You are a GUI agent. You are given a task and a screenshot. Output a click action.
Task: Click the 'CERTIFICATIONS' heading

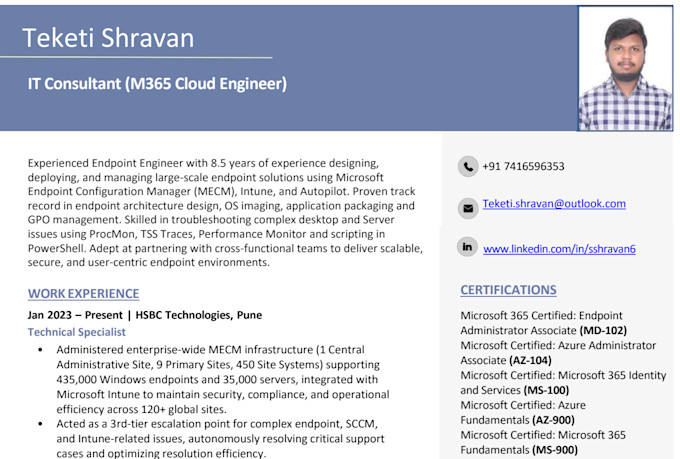click(x=508, y=290)
